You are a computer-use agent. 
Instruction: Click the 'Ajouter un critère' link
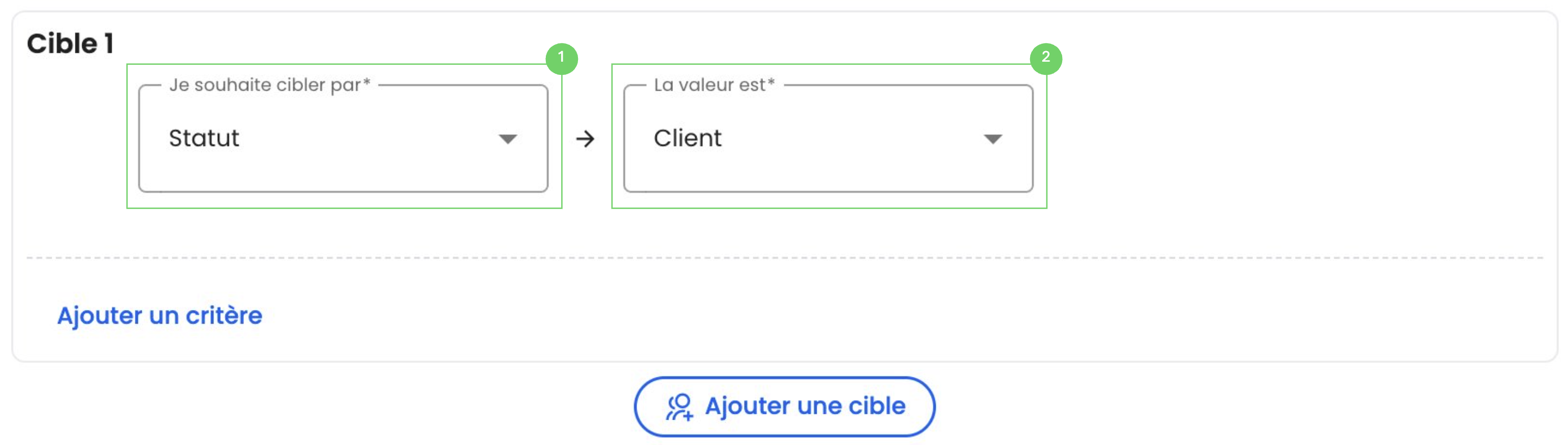[x=160, y=315]
